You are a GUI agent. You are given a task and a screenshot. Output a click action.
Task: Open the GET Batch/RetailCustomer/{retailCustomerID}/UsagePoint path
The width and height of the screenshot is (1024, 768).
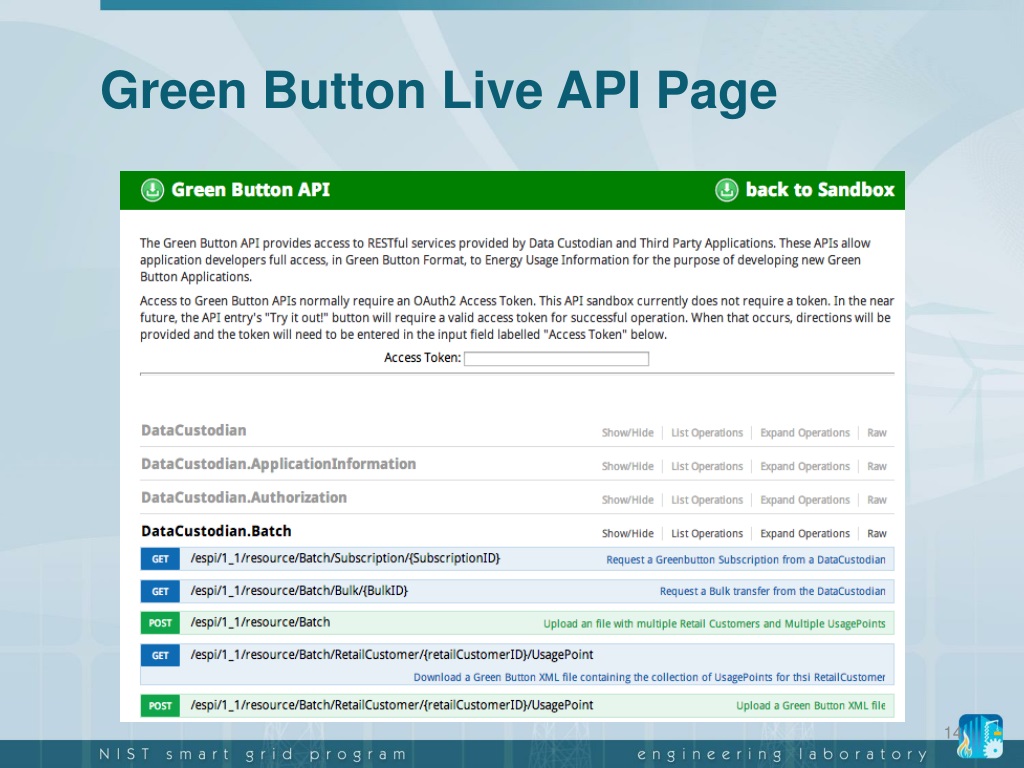pyautogui.click(x=392, y=654)
